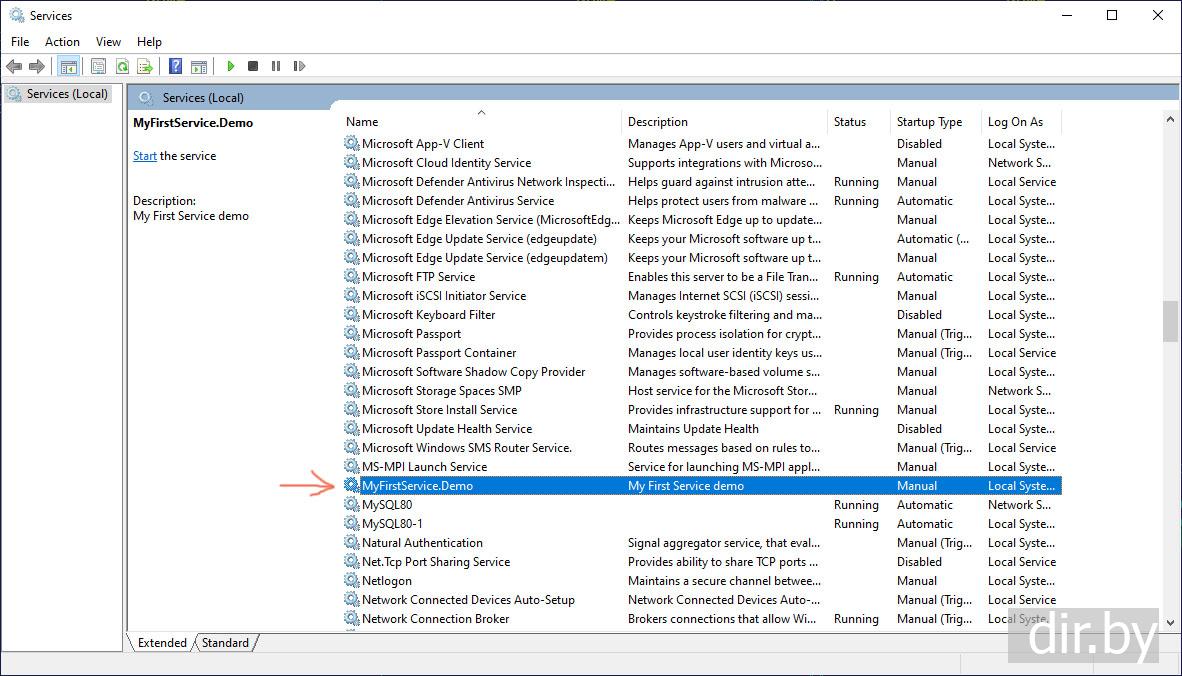
Task: Click the Refresh toolbar icon
Action: pyautogui.click(x=122, y=66)
